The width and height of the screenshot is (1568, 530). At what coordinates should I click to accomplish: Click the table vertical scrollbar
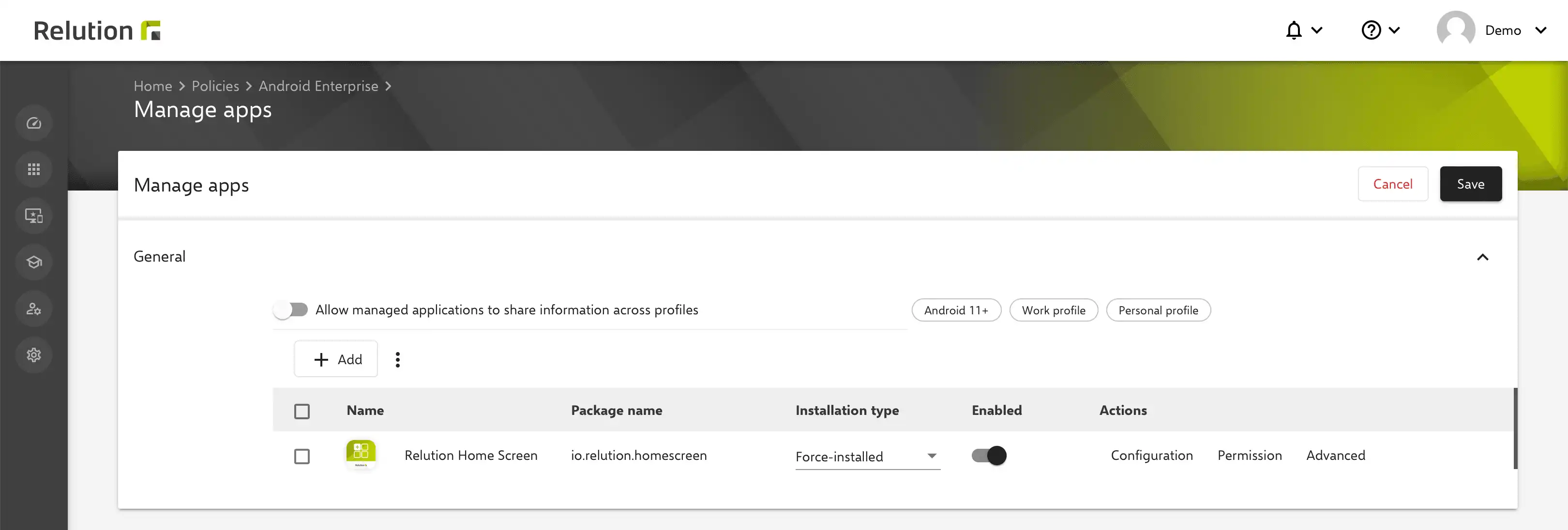tap(1515, 428)
